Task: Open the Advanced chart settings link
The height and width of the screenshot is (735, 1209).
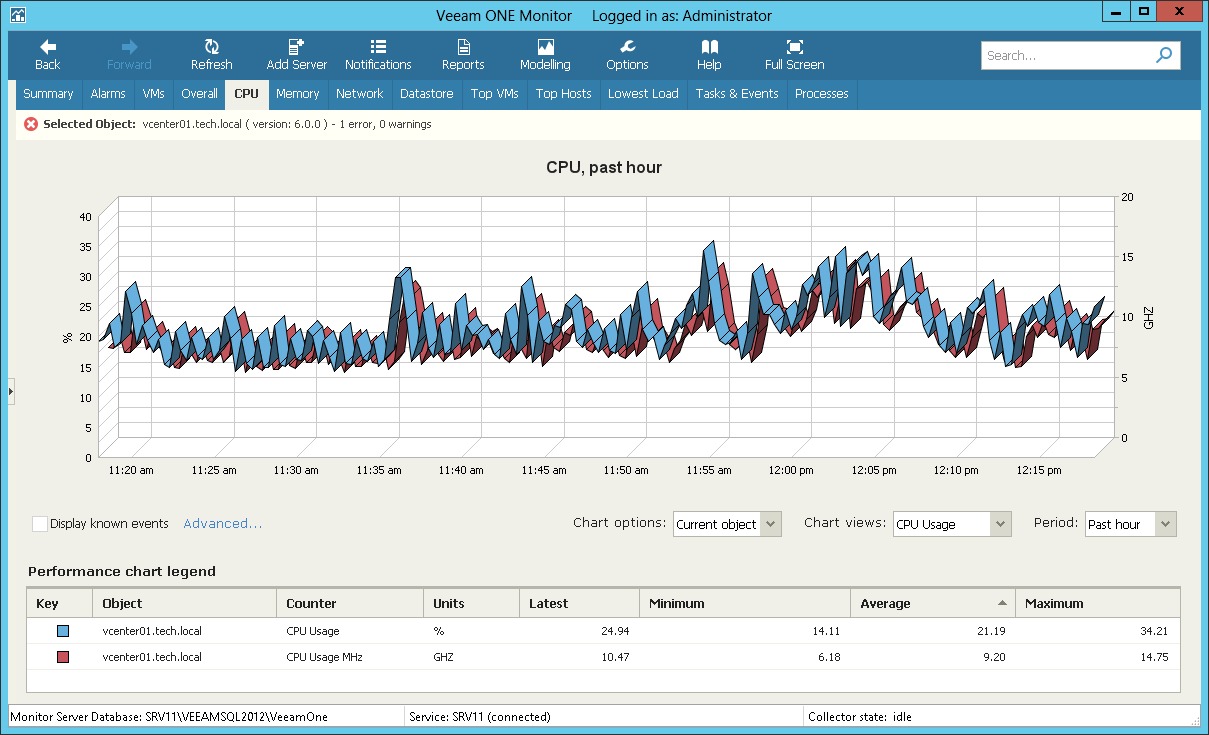Action: tap(222, 524)
